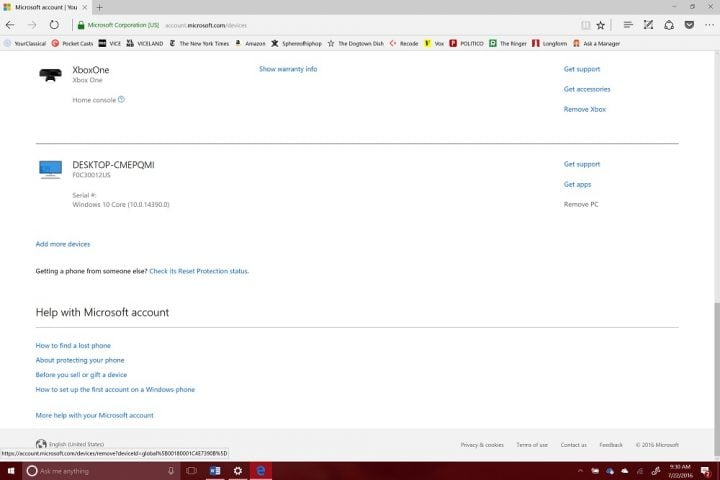Make a web note with the pen icon

[x=648, y=25]
